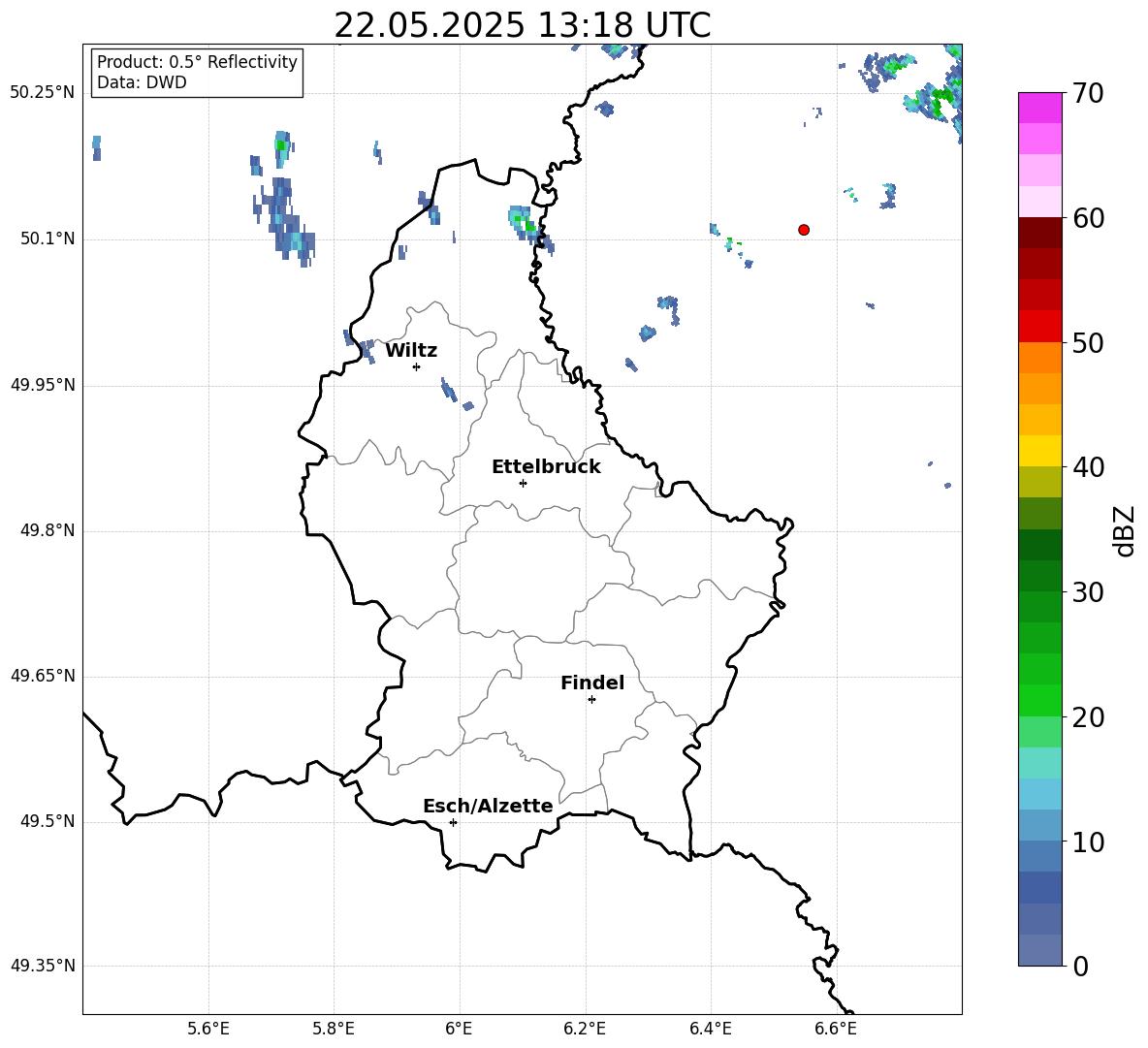Click the 70 tick on the colorbar
This screenshot has height=1048, width=1148.
click(1088, 93)
